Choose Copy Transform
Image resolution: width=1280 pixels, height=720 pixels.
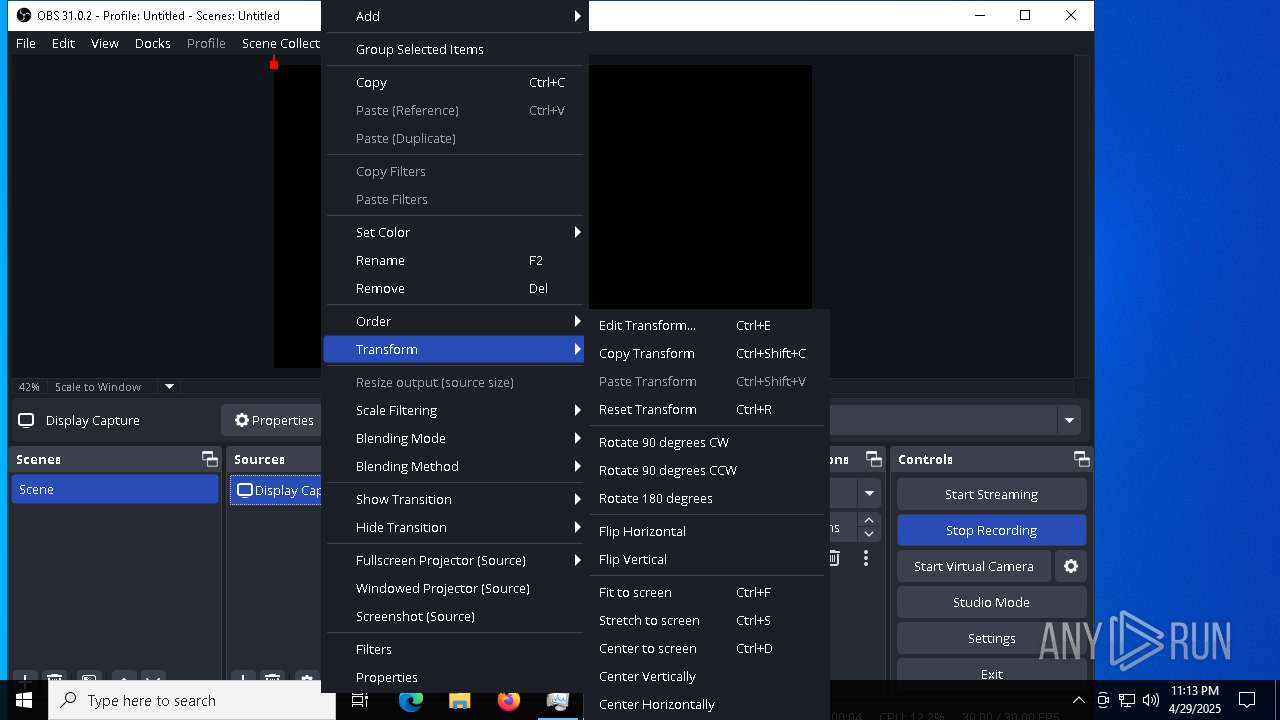pos(709,353)
